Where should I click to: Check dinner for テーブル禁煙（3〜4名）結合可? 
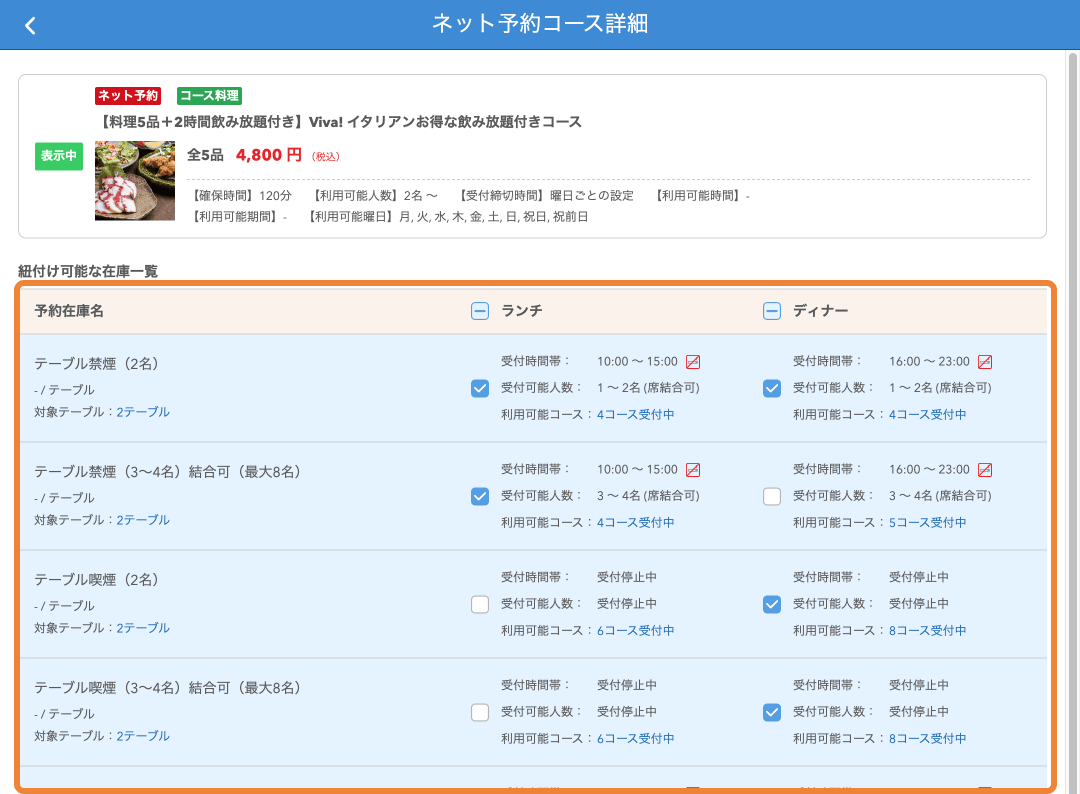772,497
